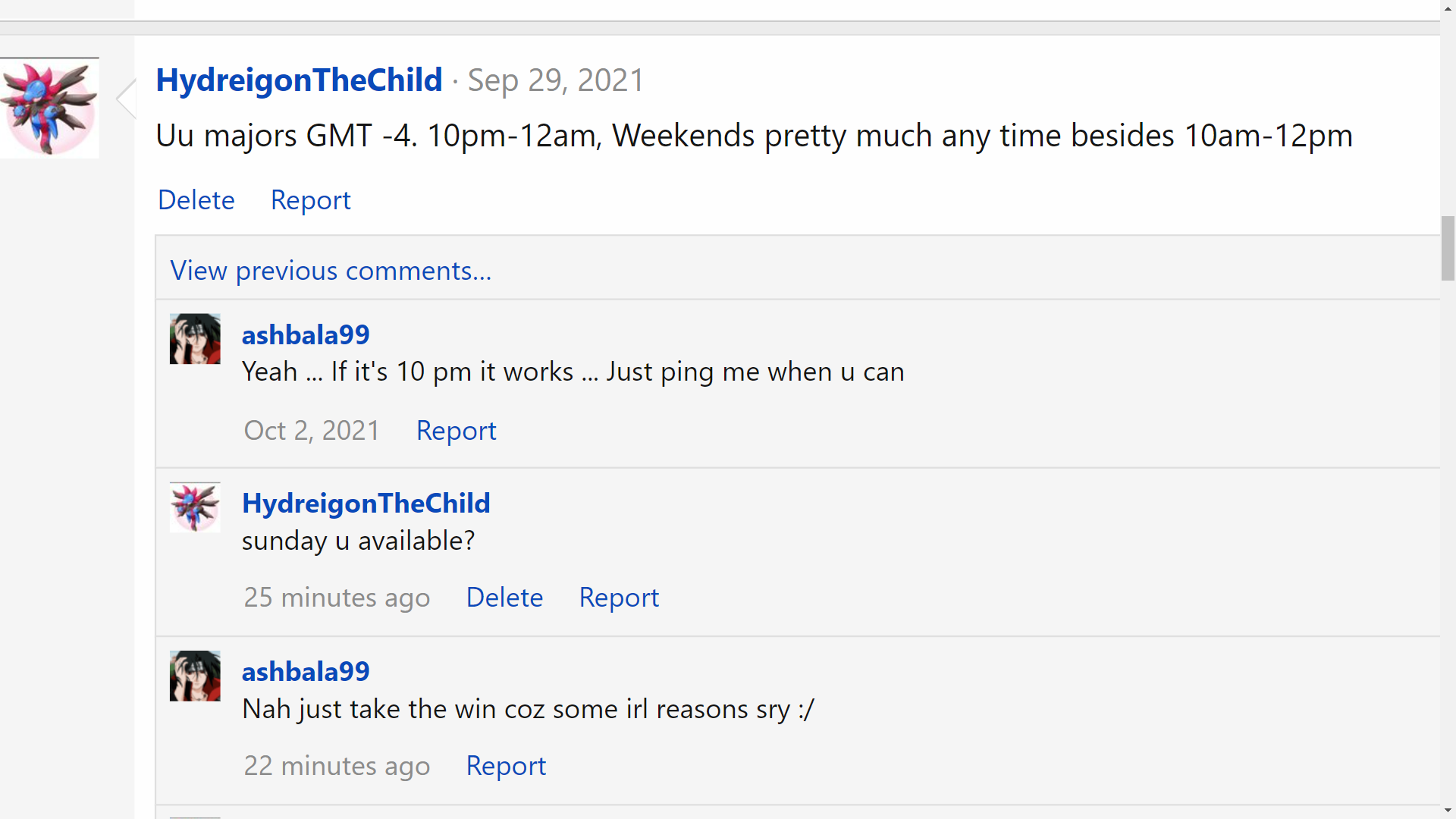Open ashbala99 profile from 'take the win' comment
The height and width of the screenshot is (819, 1456).
[306, 672]
